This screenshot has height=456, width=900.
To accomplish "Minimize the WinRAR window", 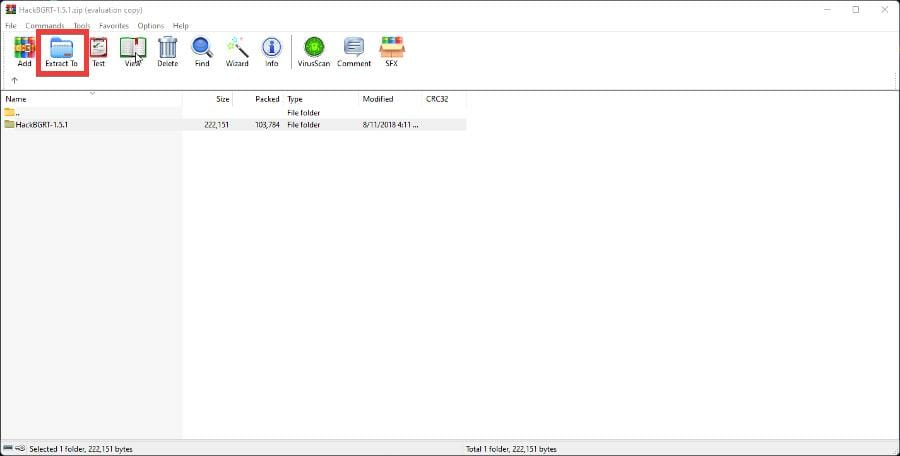I will pyautogui.click(x=827, y=10).
